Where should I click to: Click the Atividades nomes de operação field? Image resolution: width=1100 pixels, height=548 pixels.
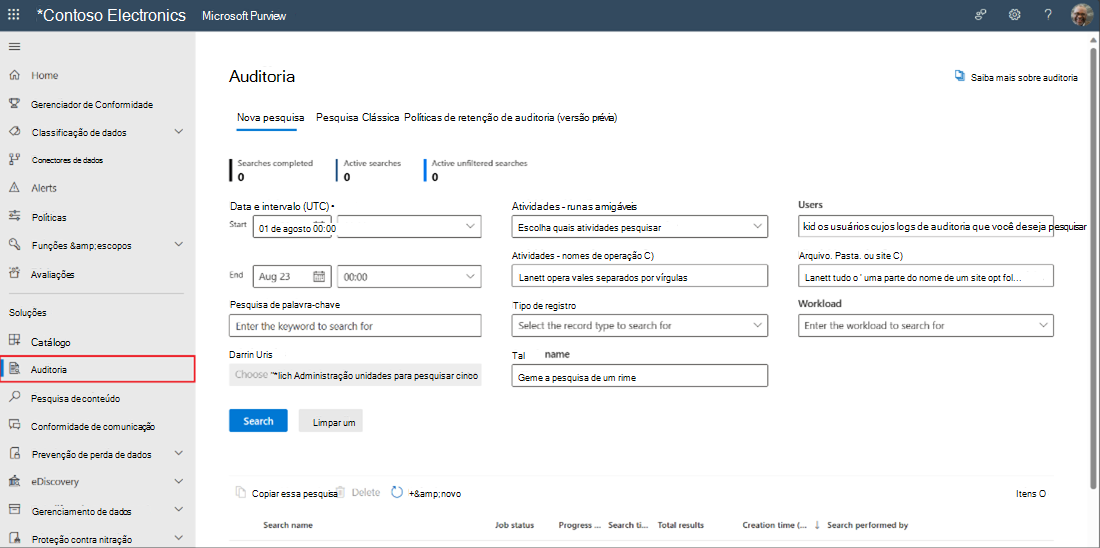[640, 276]
